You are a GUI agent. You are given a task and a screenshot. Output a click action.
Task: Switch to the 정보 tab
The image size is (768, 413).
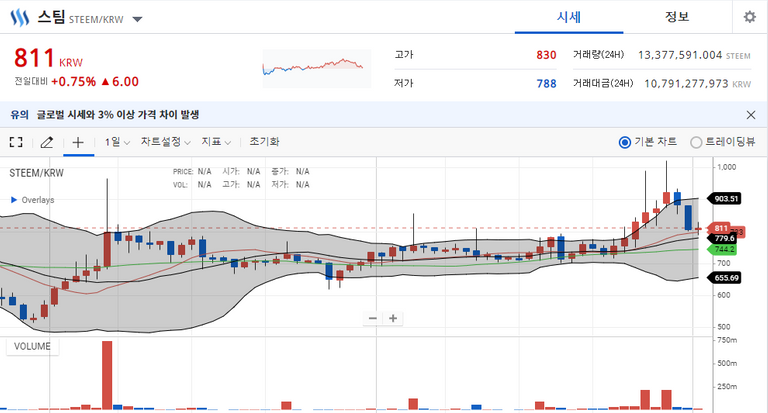677,17
